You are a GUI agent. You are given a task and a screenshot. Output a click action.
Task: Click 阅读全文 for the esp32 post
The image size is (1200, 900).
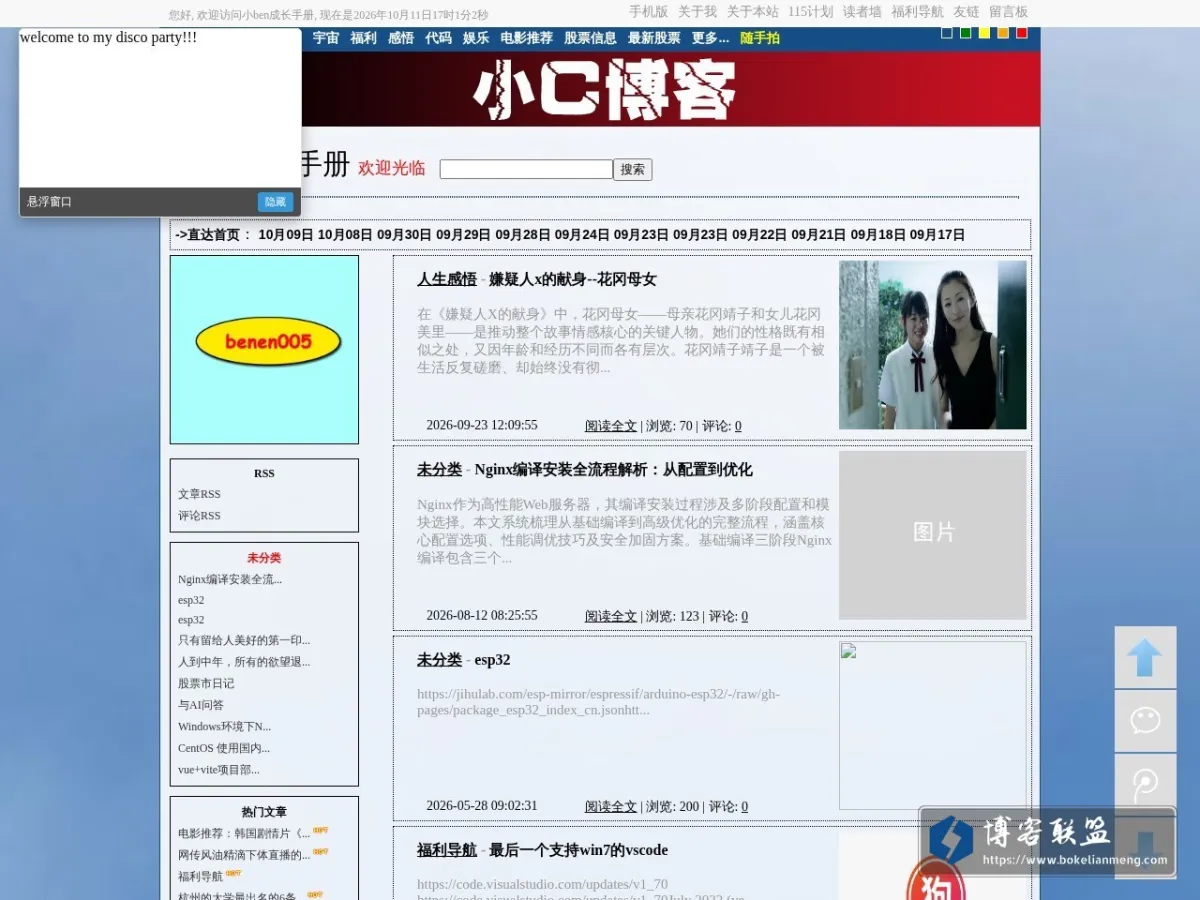click(x=611, y=806)
